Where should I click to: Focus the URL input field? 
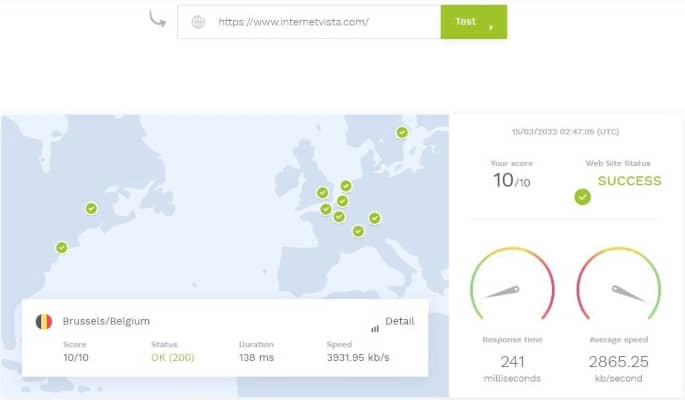[x=309, y=22]
